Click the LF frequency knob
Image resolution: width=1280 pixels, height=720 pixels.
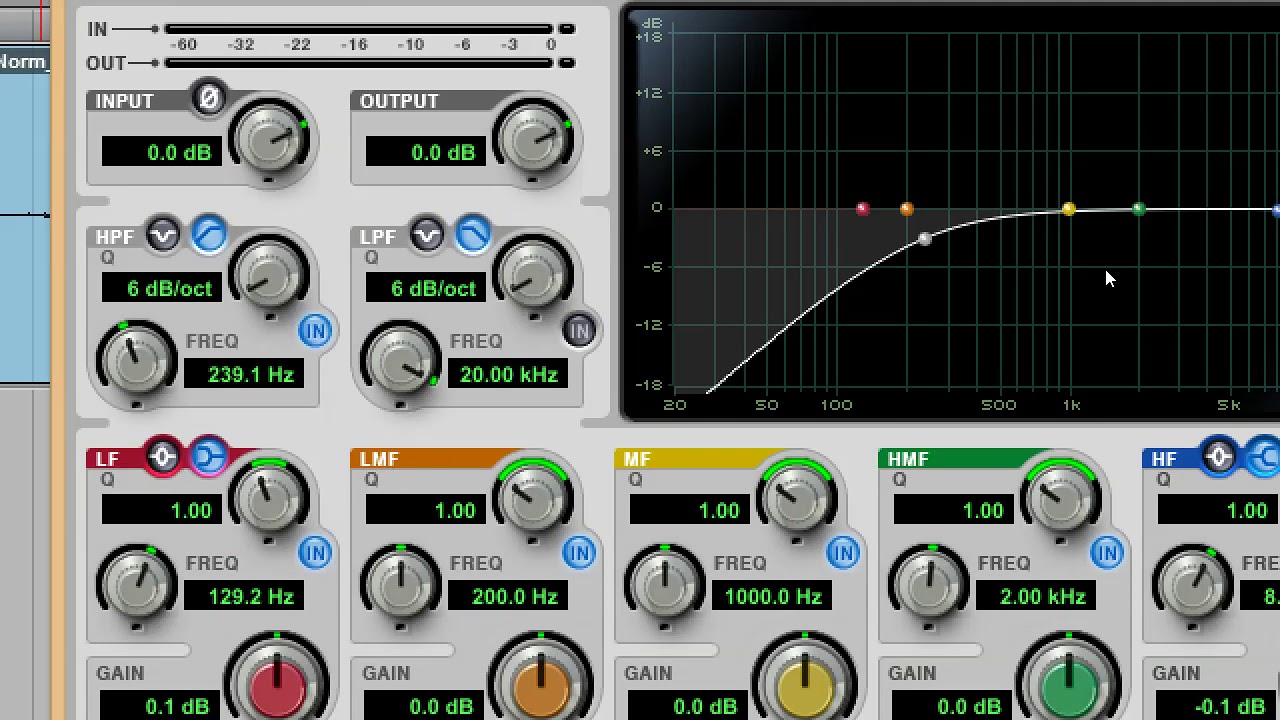click(136, 584)
